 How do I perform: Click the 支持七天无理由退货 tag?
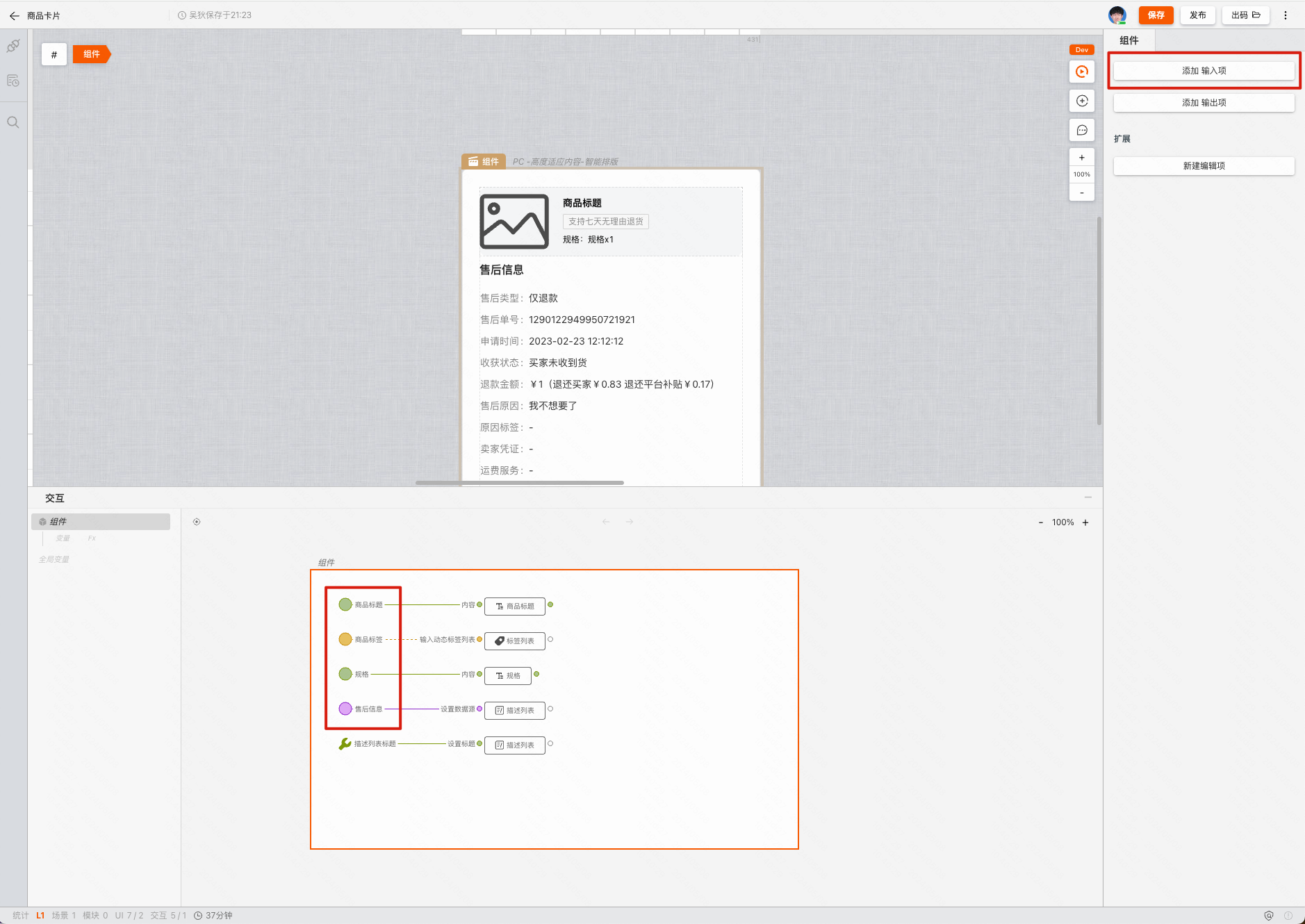[x=606, y=222]
